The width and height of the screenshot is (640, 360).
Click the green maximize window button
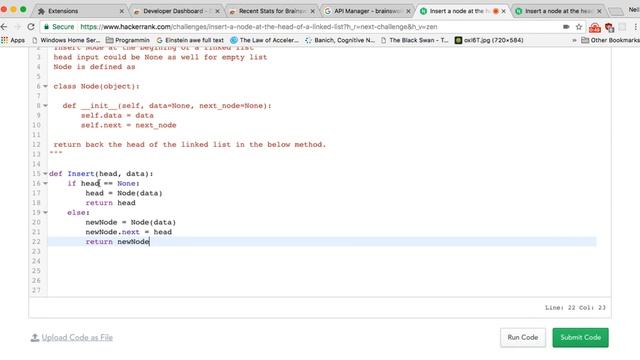point(23,9)
